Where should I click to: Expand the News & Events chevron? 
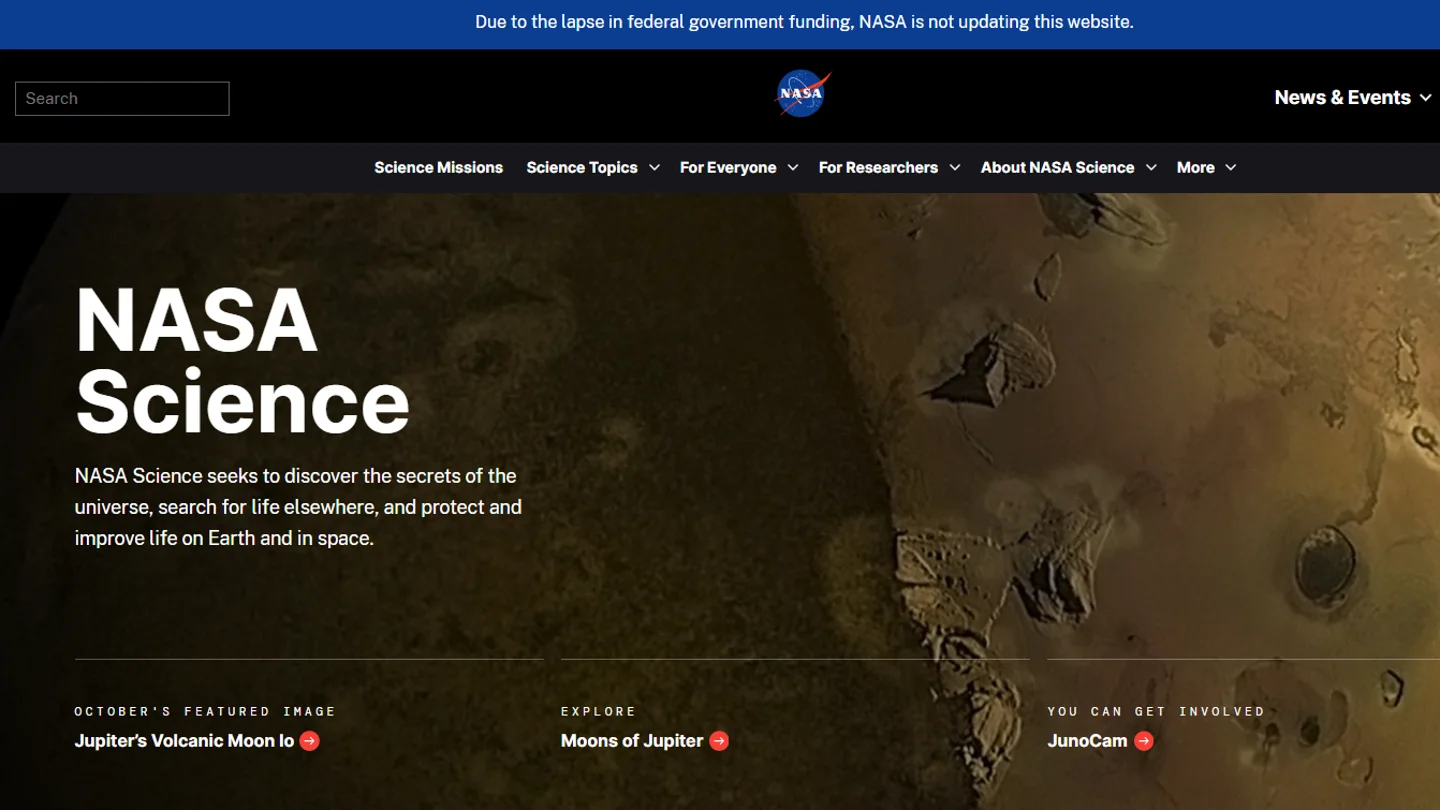point(1426,98)
